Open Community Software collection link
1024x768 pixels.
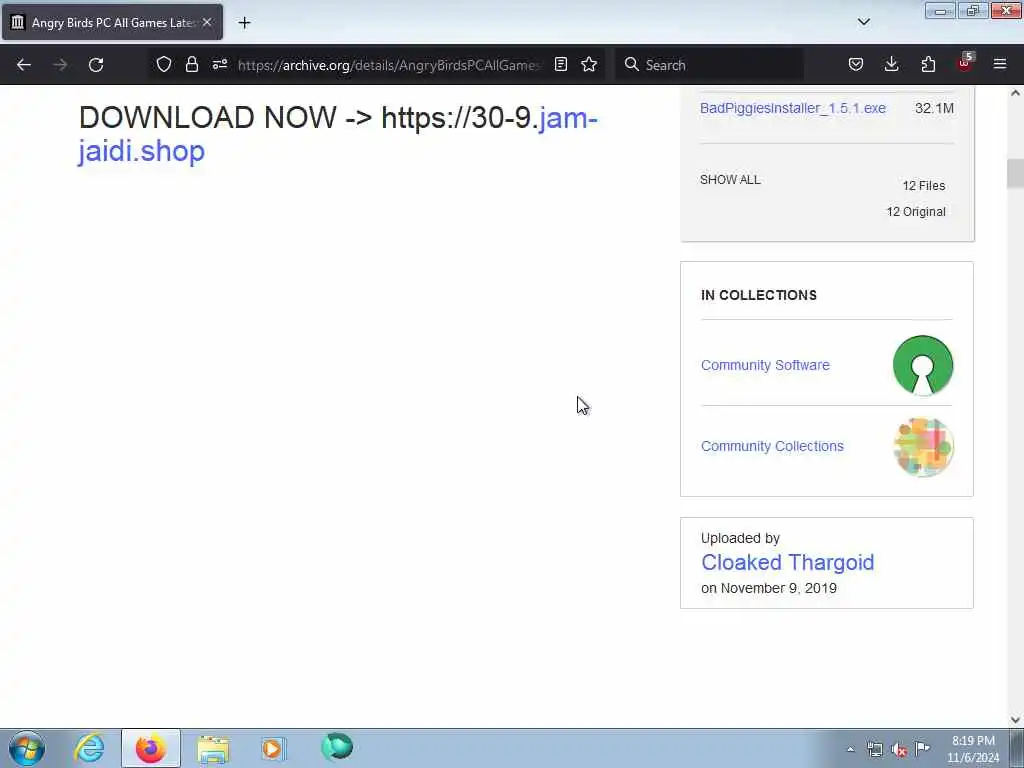765,365
